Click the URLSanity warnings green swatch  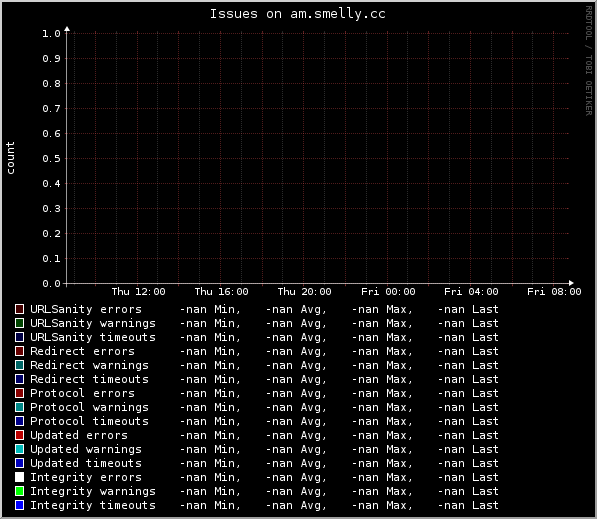(x=19, y=323)
